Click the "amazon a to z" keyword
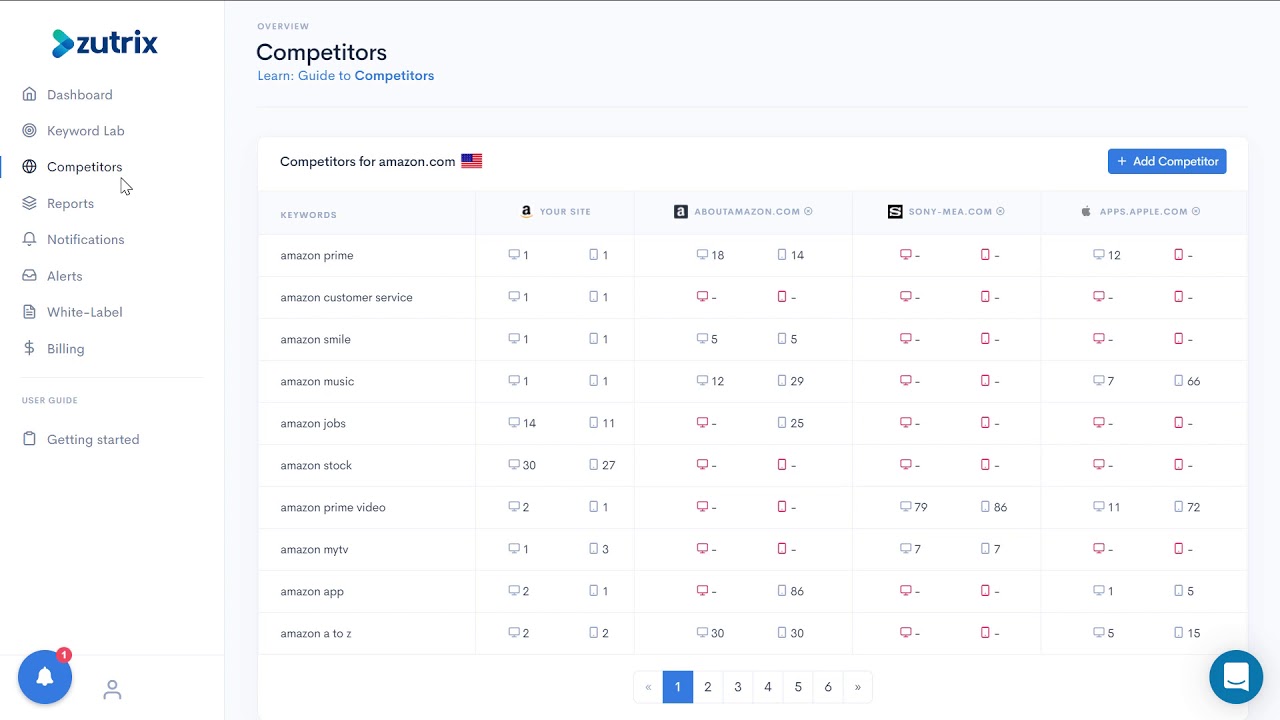 (316, 634)
